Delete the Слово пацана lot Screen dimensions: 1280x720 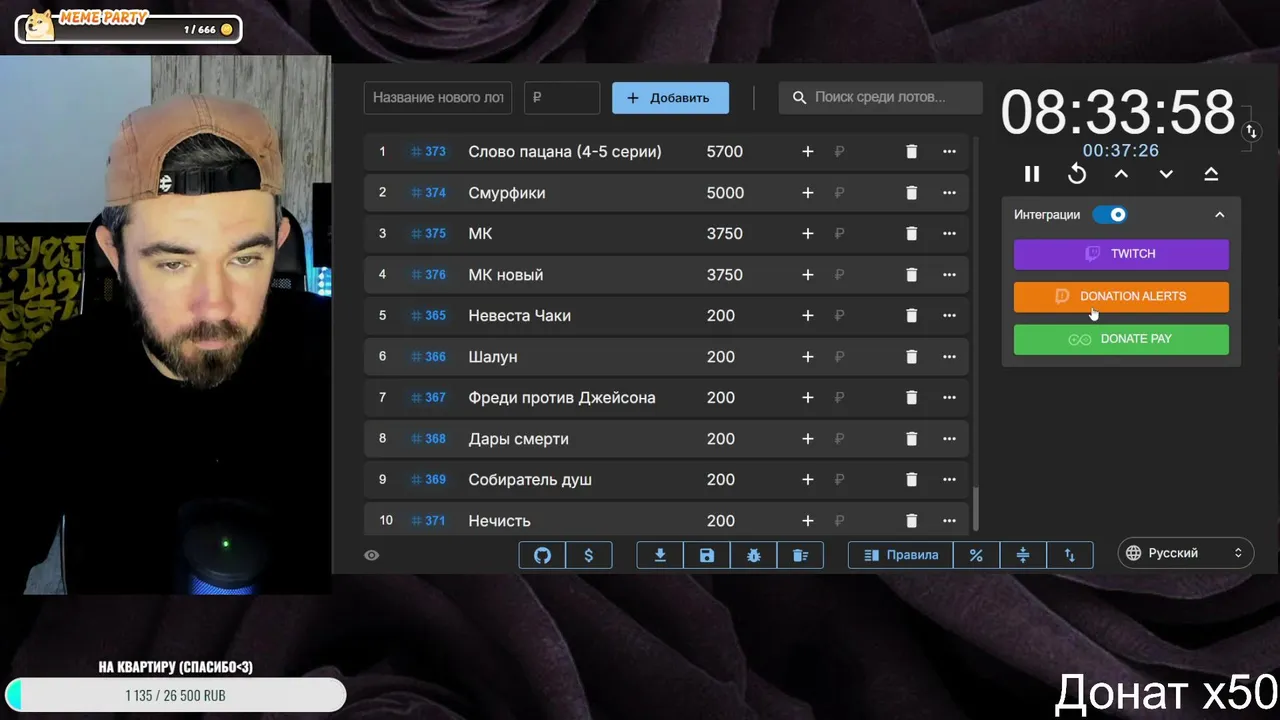pos(911,152)
